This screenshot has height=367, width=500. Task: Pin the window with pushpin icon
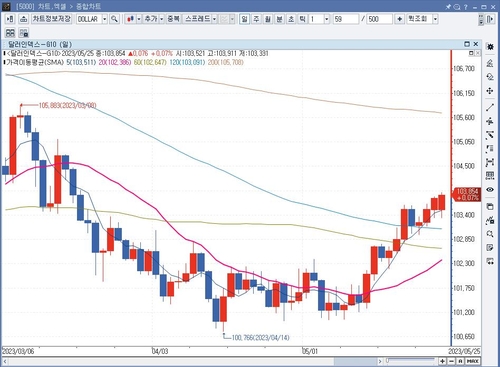coord(448,6)
